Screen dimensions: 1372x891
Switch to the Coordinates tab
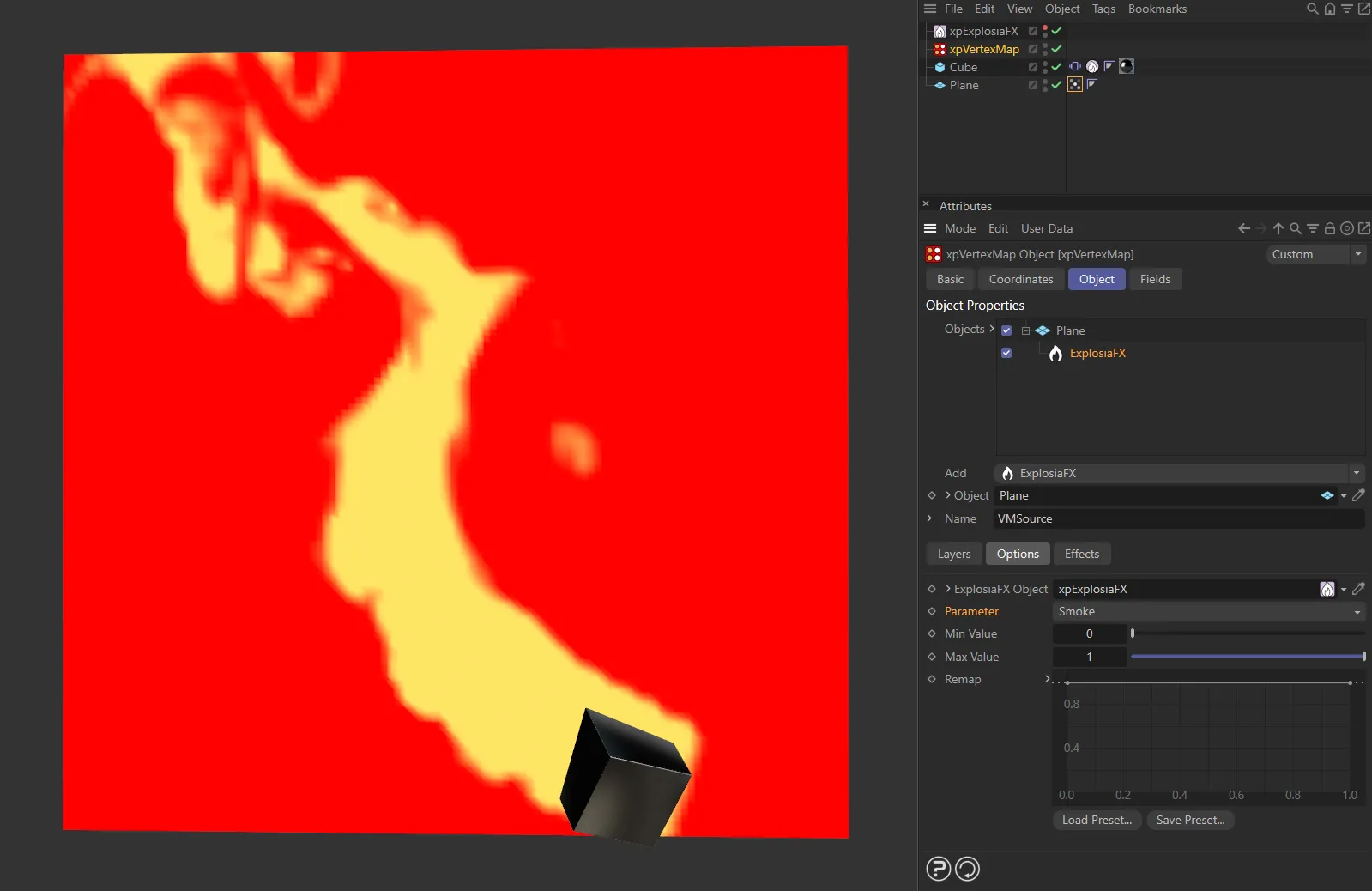click(1021, 279)
